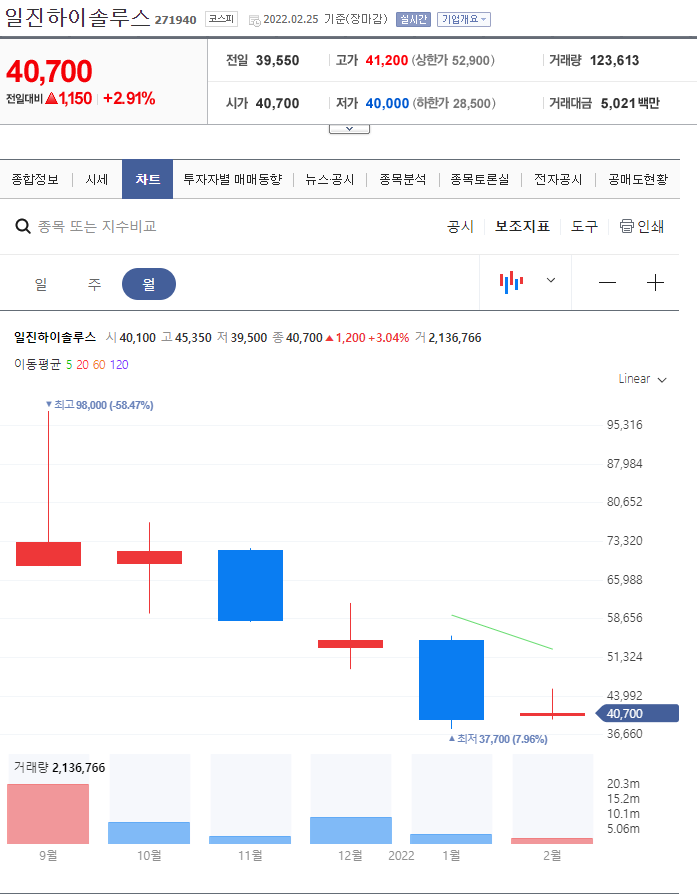The image size is (697, 894).
Task: Click the 12월 blue volume bar
Action: (351, 830)
